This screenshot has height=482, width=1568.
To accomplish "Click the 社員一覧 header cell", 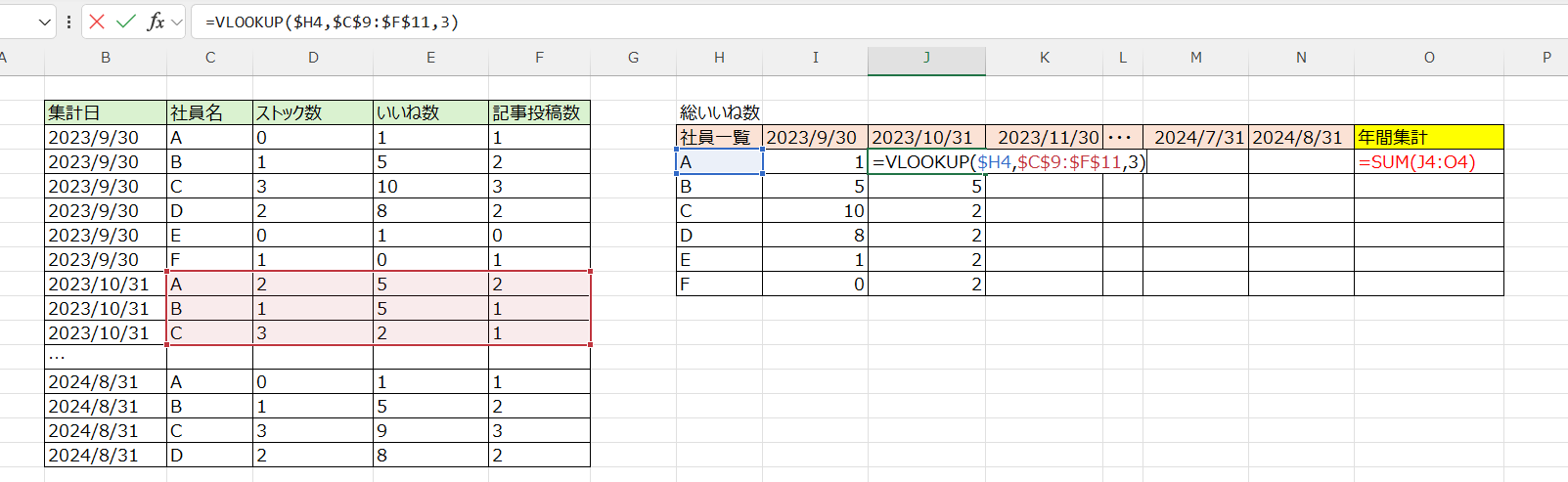I will coord(719,137).
